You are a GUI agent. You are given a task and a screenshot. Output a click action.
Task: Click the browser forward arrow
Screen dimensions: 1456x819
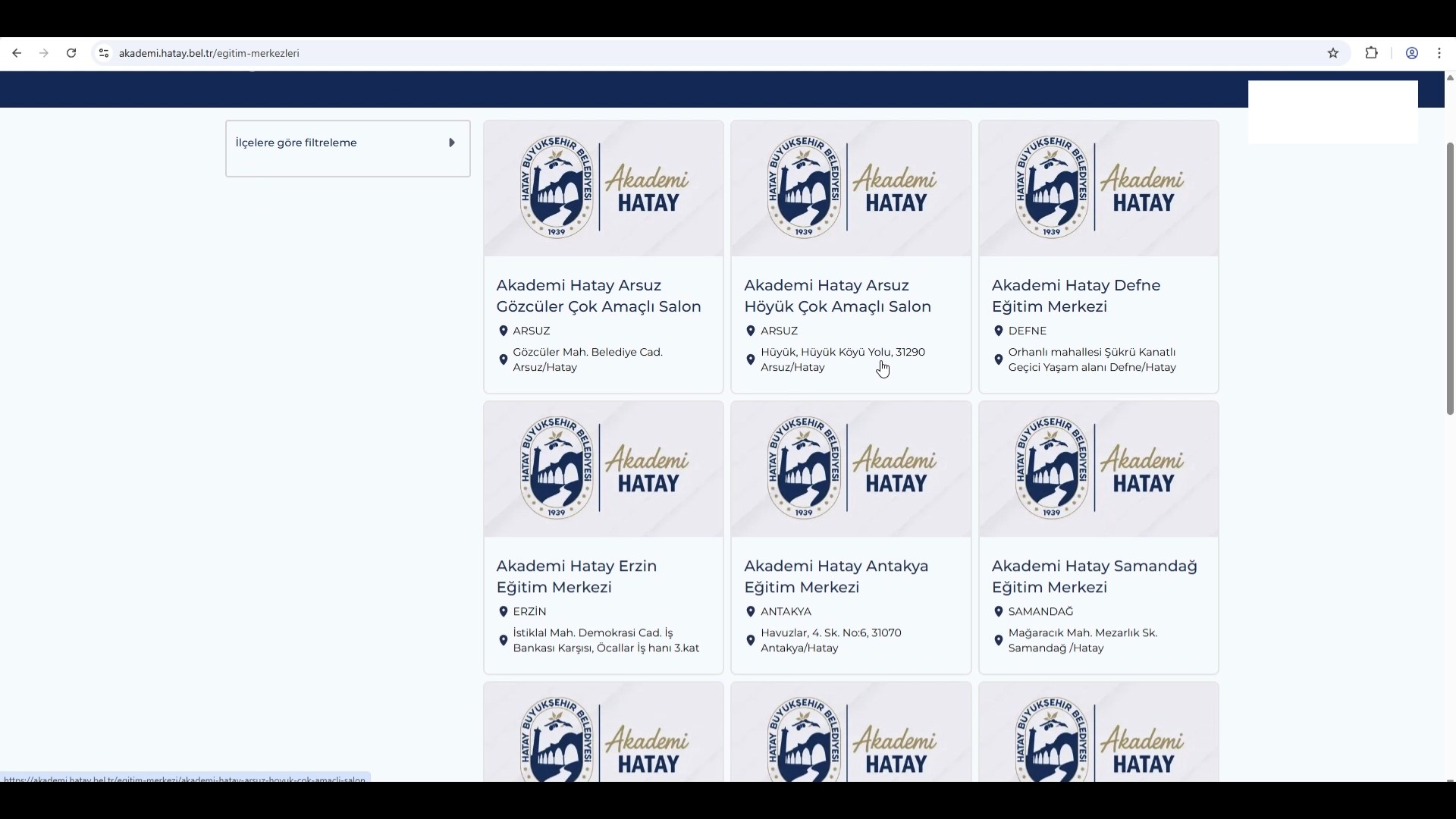tap(44, 53)
